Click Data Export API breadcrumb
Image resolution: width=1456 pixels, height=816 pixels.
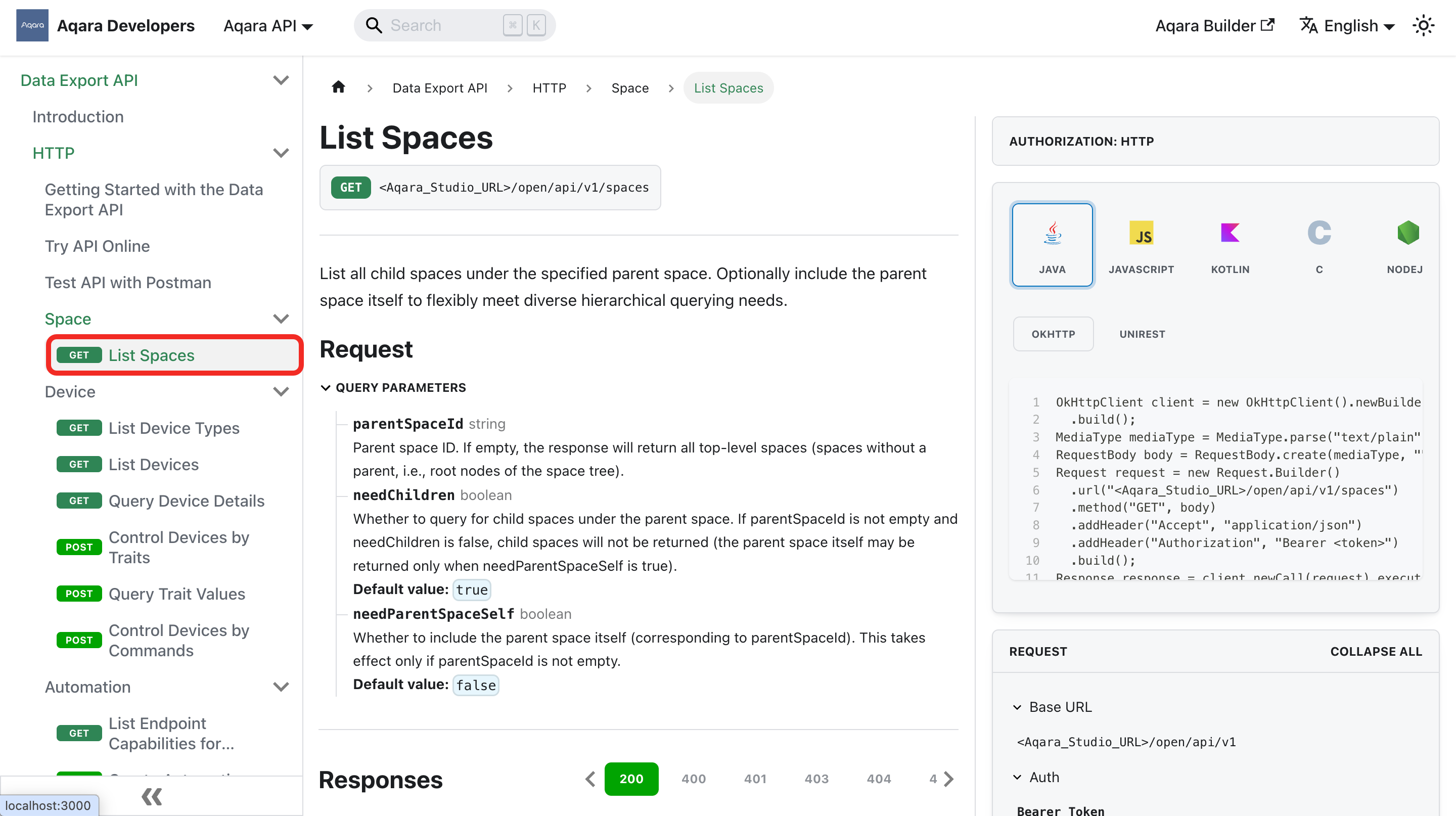tap(439, 88)
